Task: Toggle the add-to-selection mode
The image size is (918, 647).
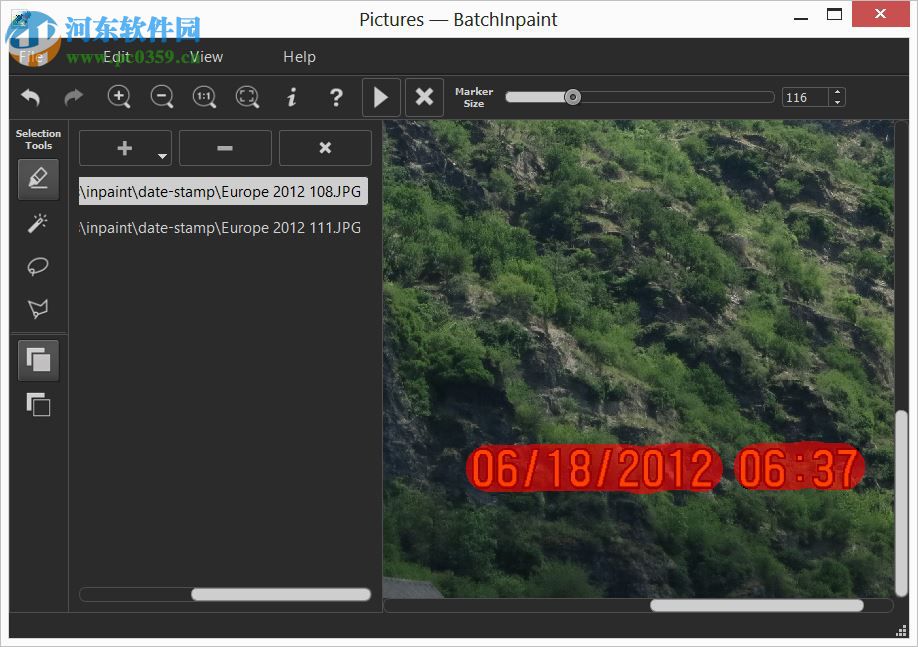Action: [x=38, y=360]
